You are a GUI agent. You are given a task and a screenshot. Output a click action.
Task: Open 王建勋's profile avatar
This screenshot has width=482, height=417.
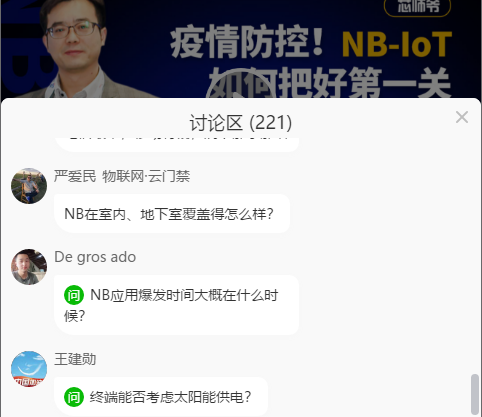click(x=29, y=369)
